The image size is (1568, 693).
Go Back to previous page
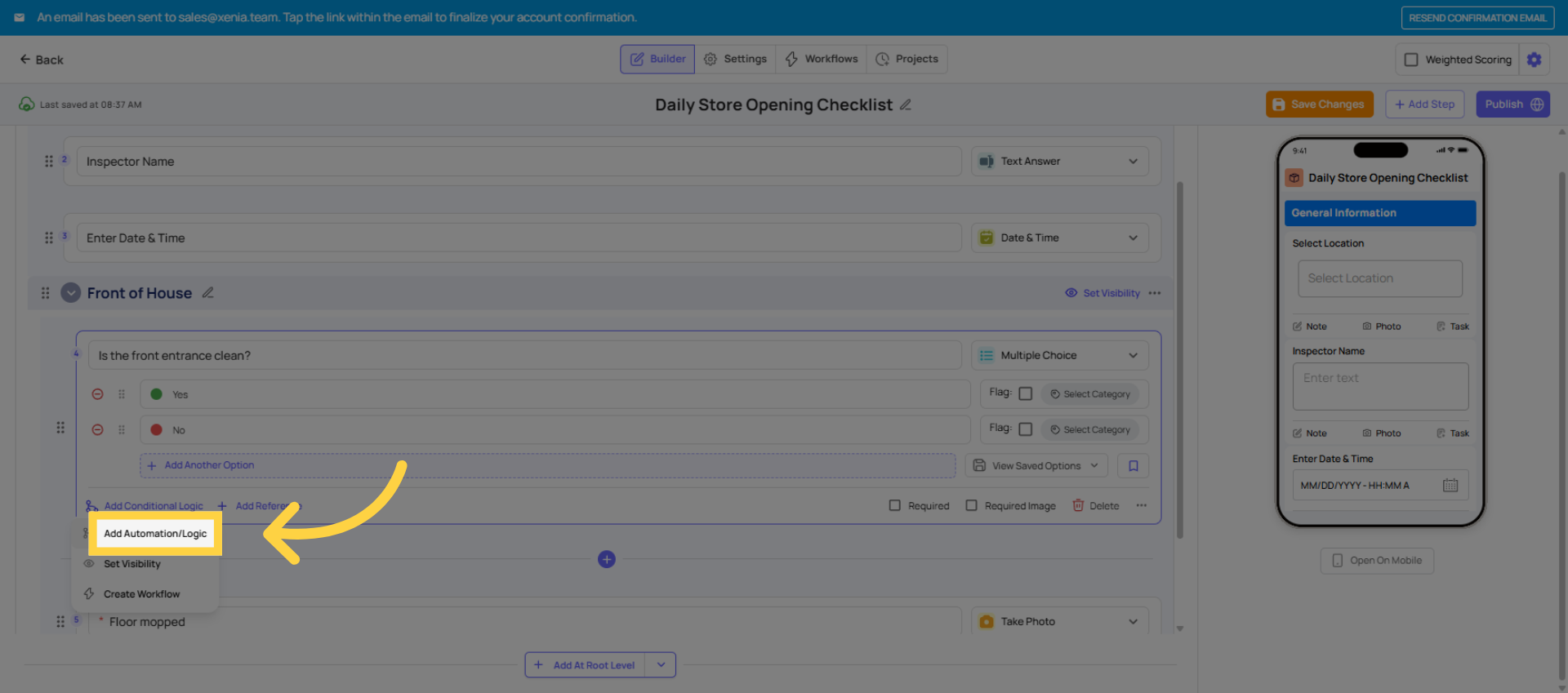pos(42,60)
